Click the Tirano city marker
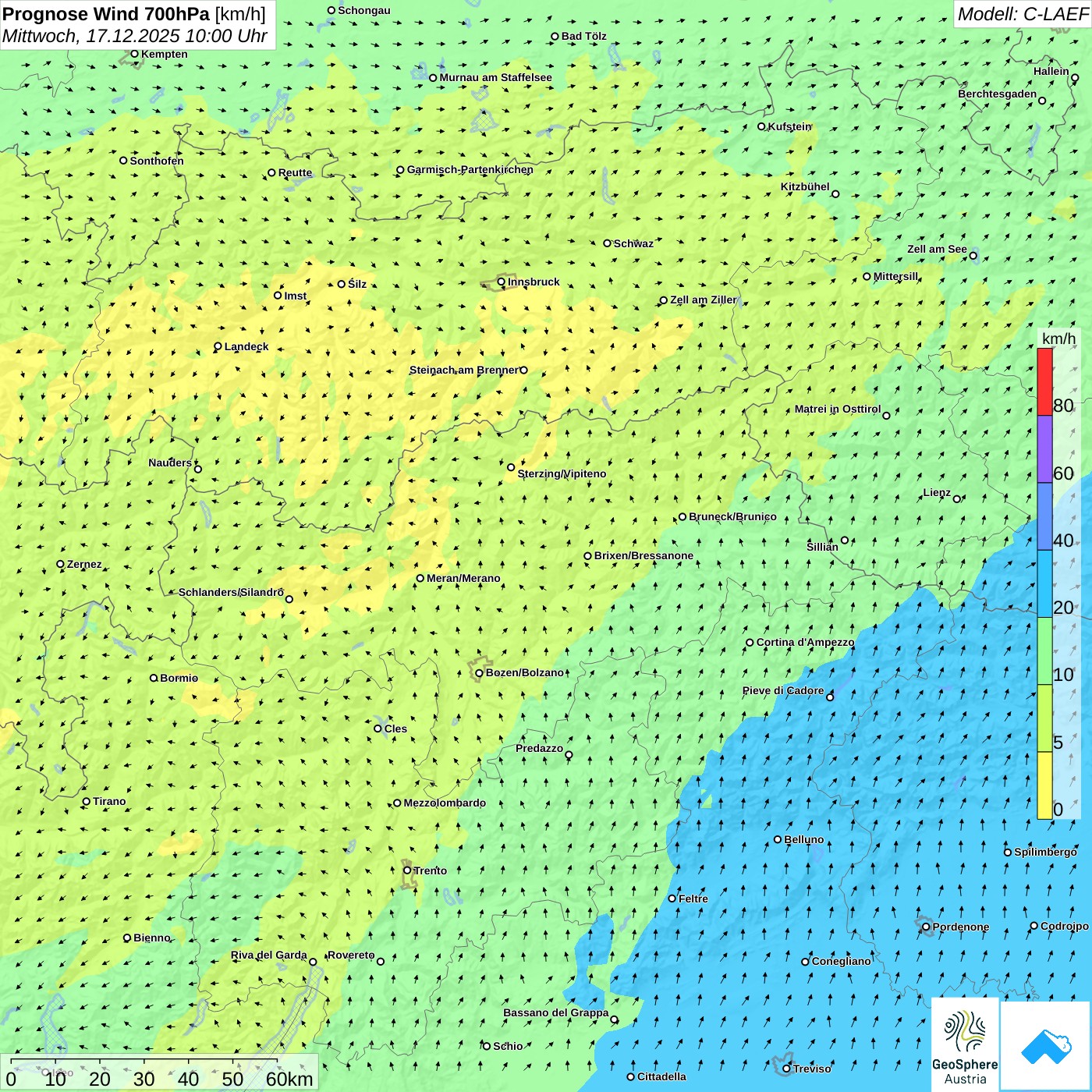 click(x=87, y=801)
